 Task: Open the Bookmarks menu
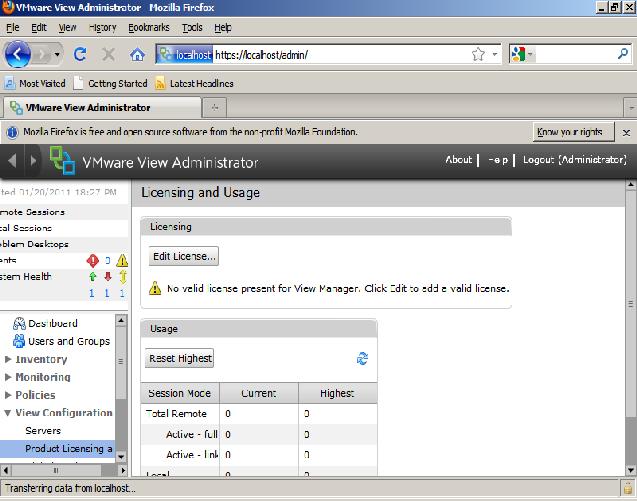click(149, 28)
